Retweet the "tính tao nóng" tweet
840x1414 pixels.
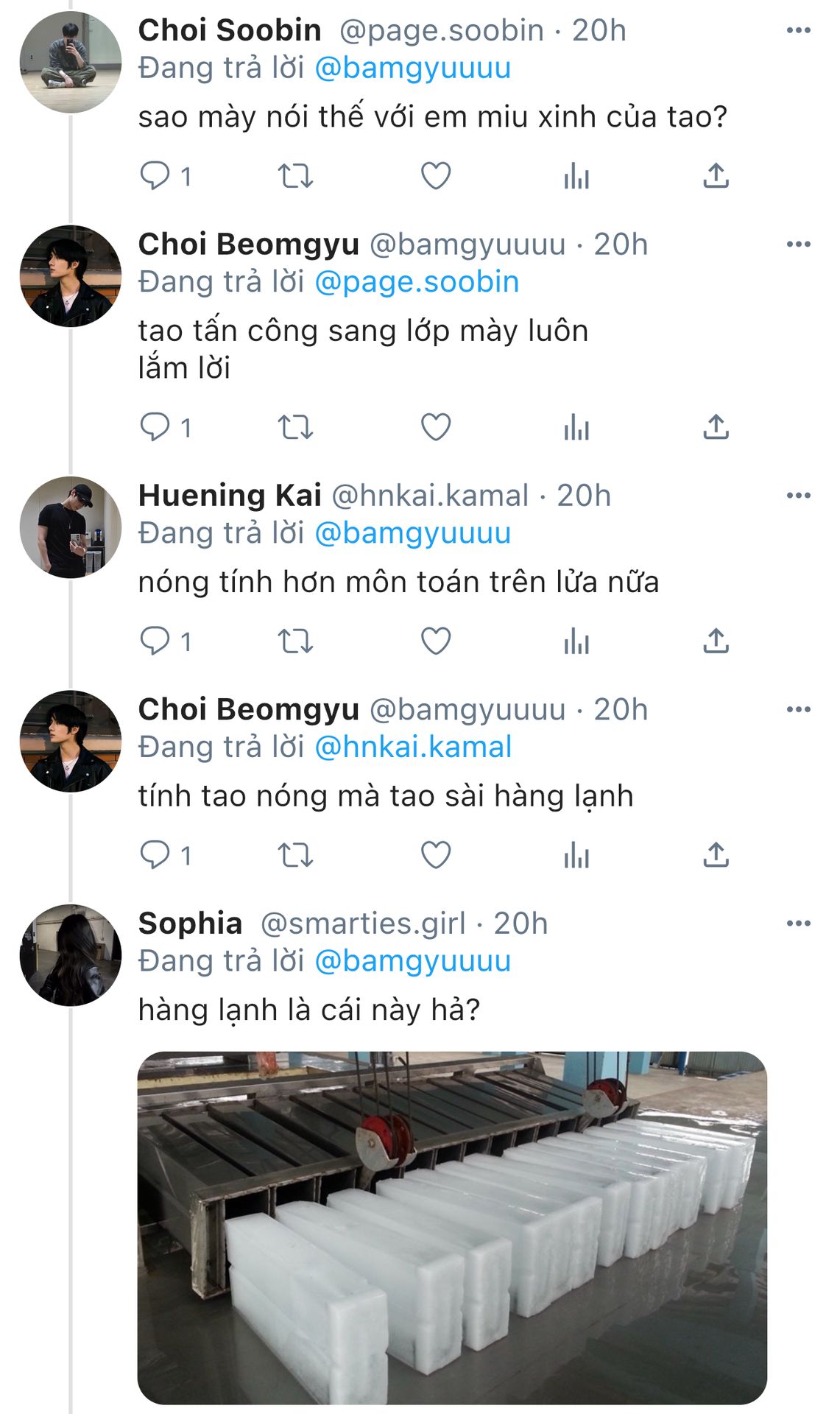pos(295,856)
